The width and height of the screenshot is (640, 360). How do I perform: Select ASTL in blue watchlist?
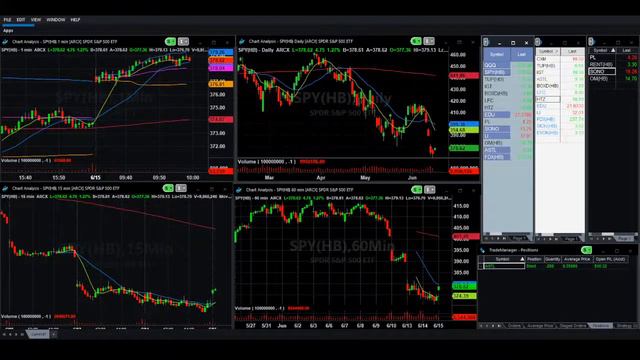pyautogui.click(x=497, y=150)
